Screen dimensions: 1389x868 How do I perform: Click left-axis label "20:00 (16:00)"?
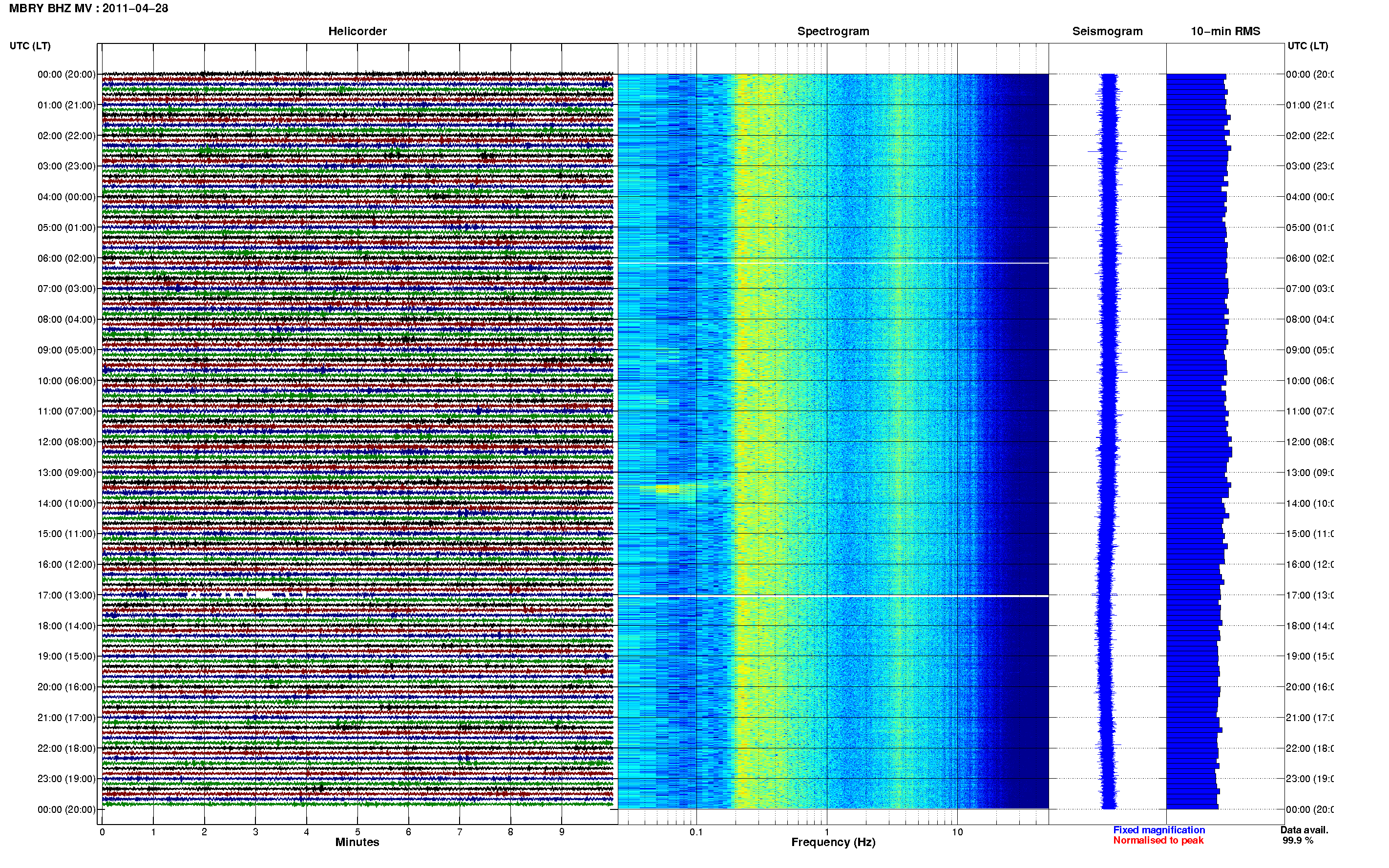[66, 686]
